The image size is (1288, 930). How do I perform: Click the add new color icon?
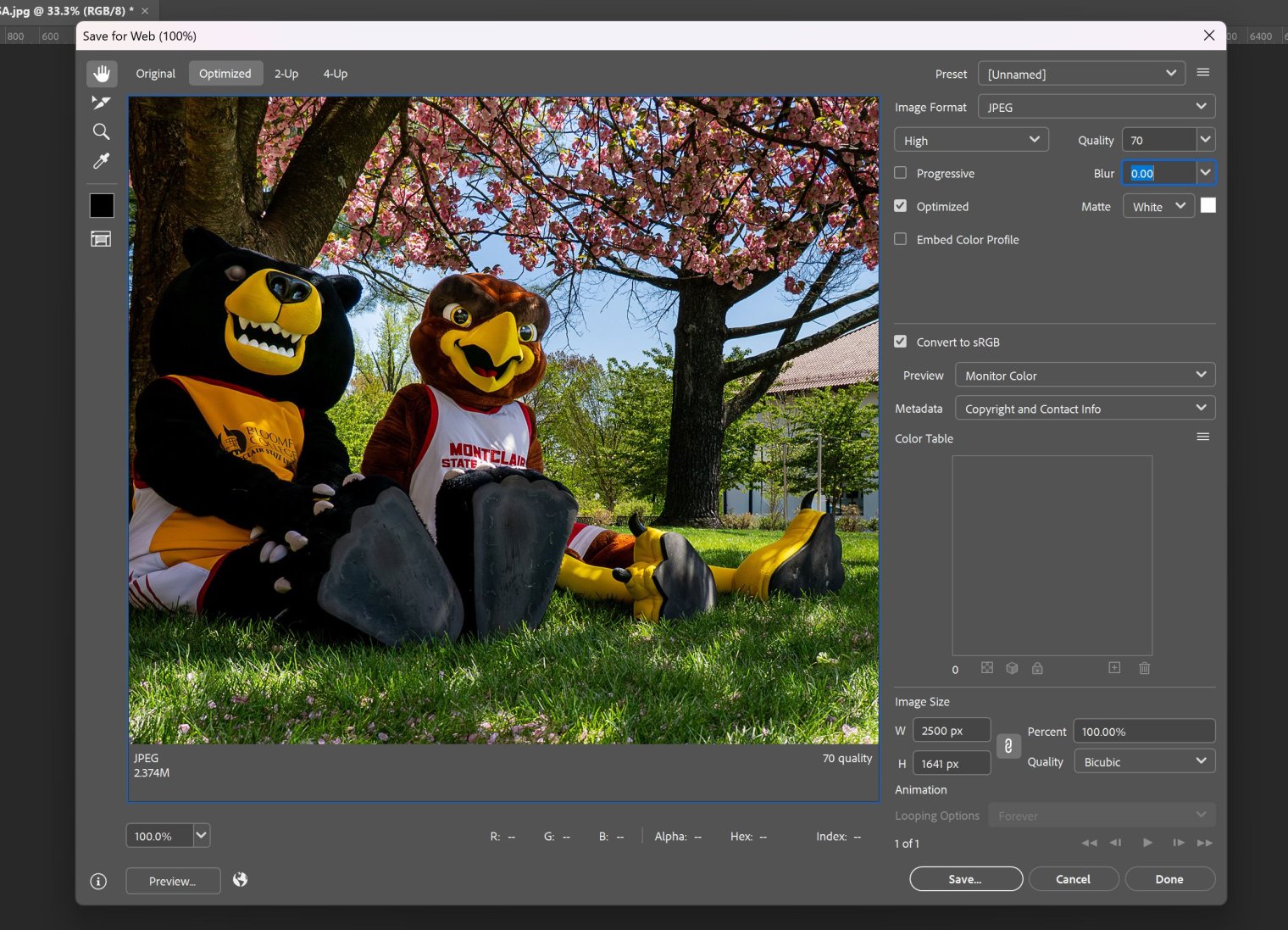(1114, 668)
